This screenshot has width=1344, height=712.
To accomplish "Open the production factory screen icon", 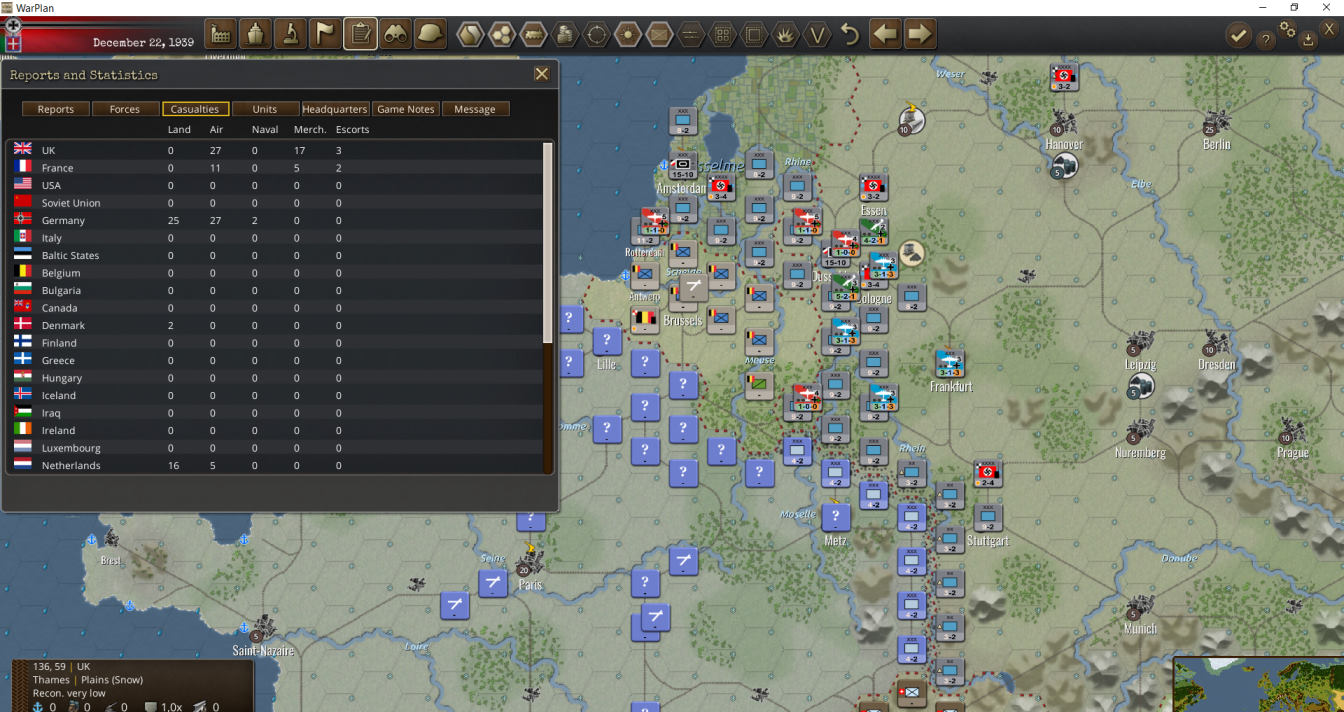I will tap(221, 34).
